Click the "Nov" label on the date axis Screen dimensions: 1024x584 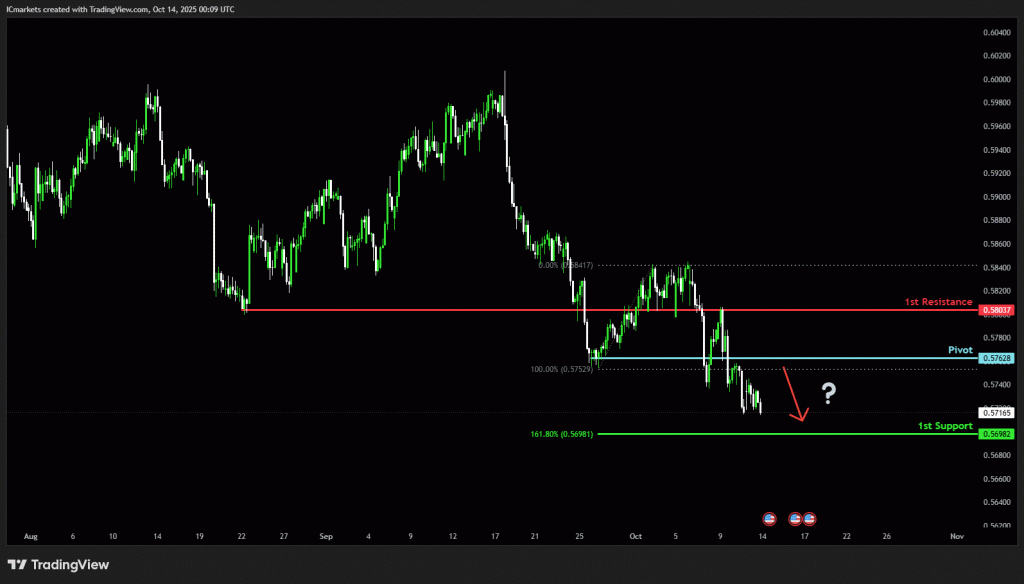[x=956, y=536]
